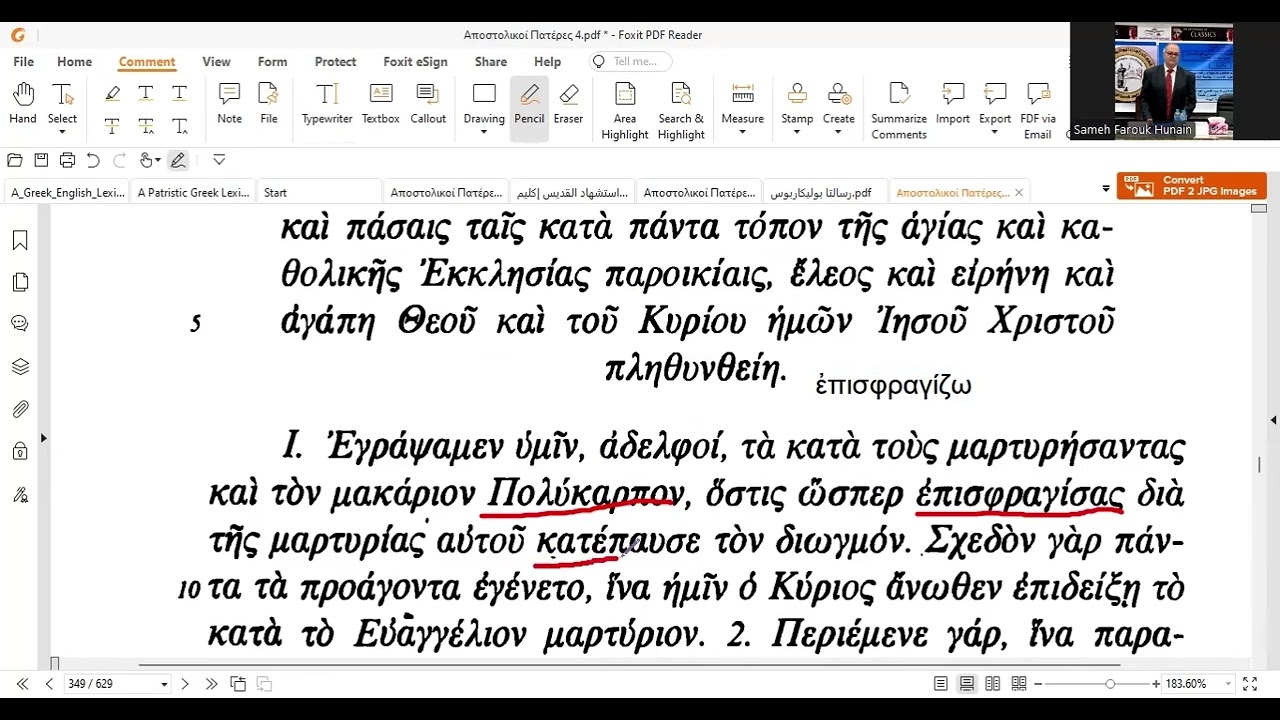Show the document tab list dropdown
1280x720 pixels.
[1106, 189]
